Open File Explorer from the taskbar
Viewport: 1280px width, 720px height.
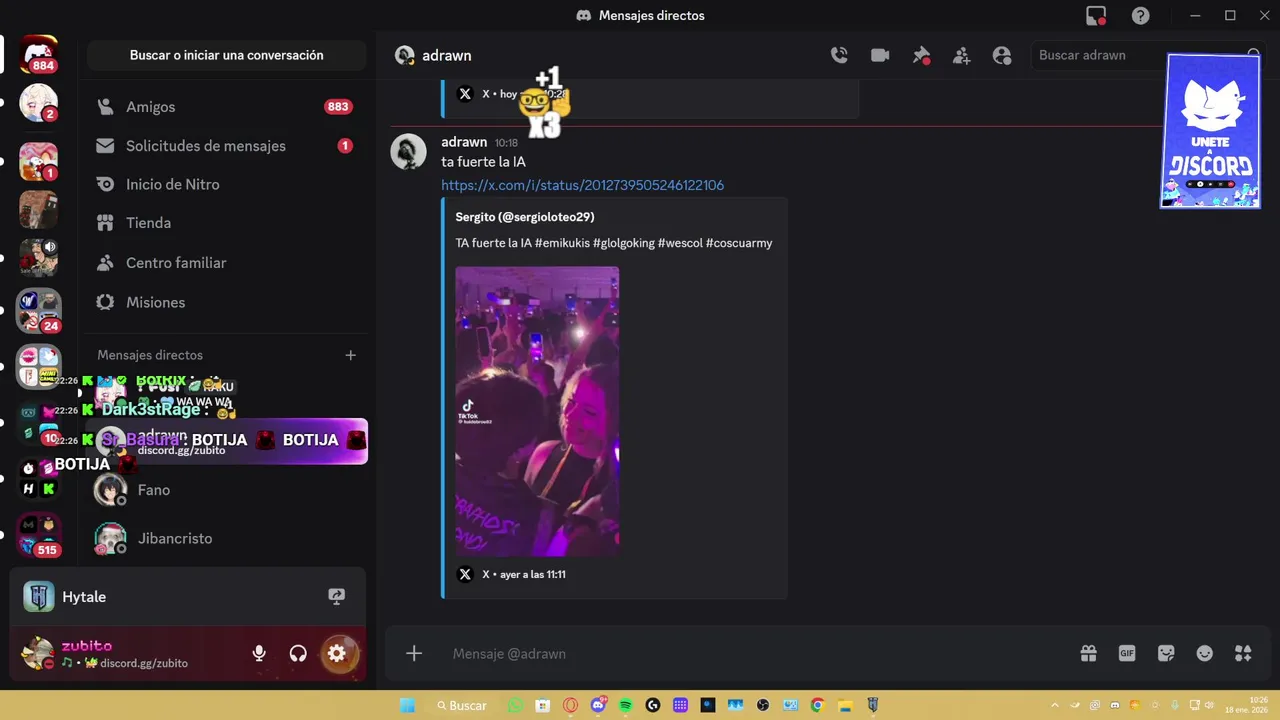point(845,705)
